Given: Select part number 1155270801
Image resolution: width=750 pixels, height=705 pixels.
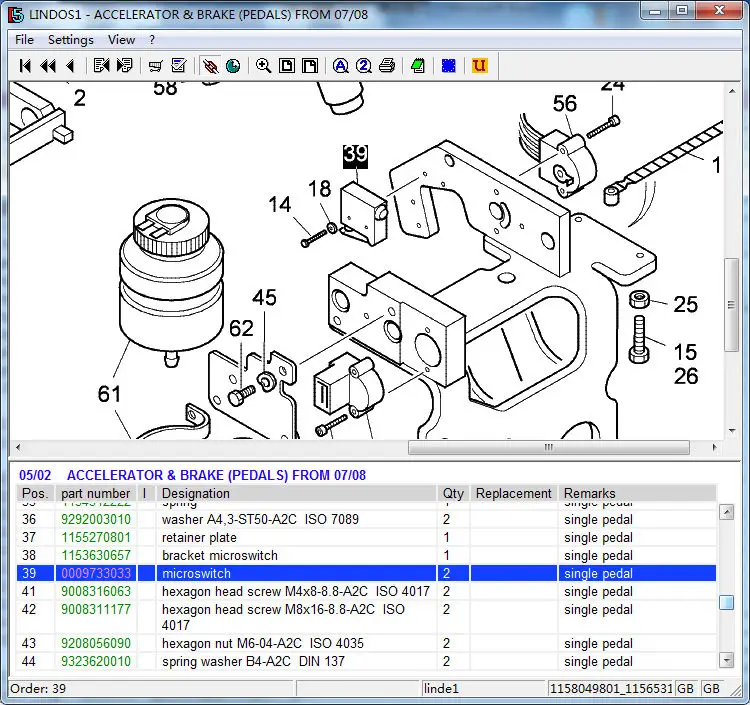Looking at the screenshot, I should [x=96, y=538].
